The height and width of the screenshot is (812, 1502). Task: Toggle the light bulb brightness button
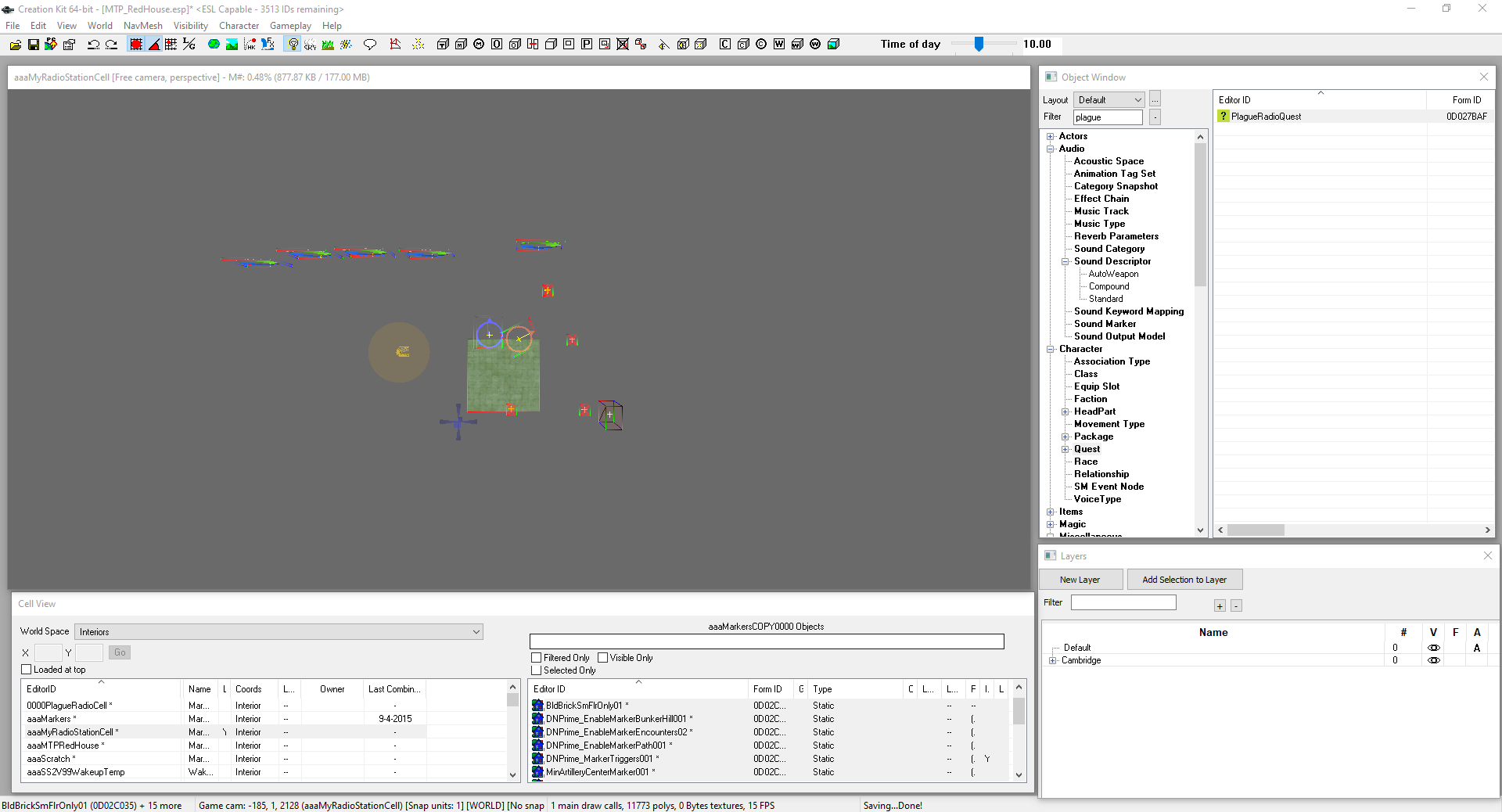[x=293, y=45]
